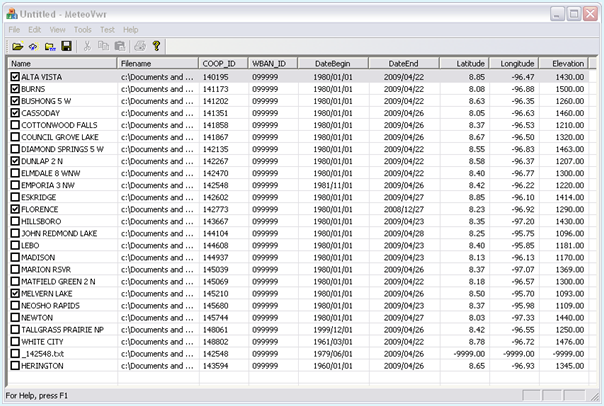The height and width of the screenshot is (406, 604).
Task: Click the ESKRIDGE station name
Action: (x=39, y=197)
